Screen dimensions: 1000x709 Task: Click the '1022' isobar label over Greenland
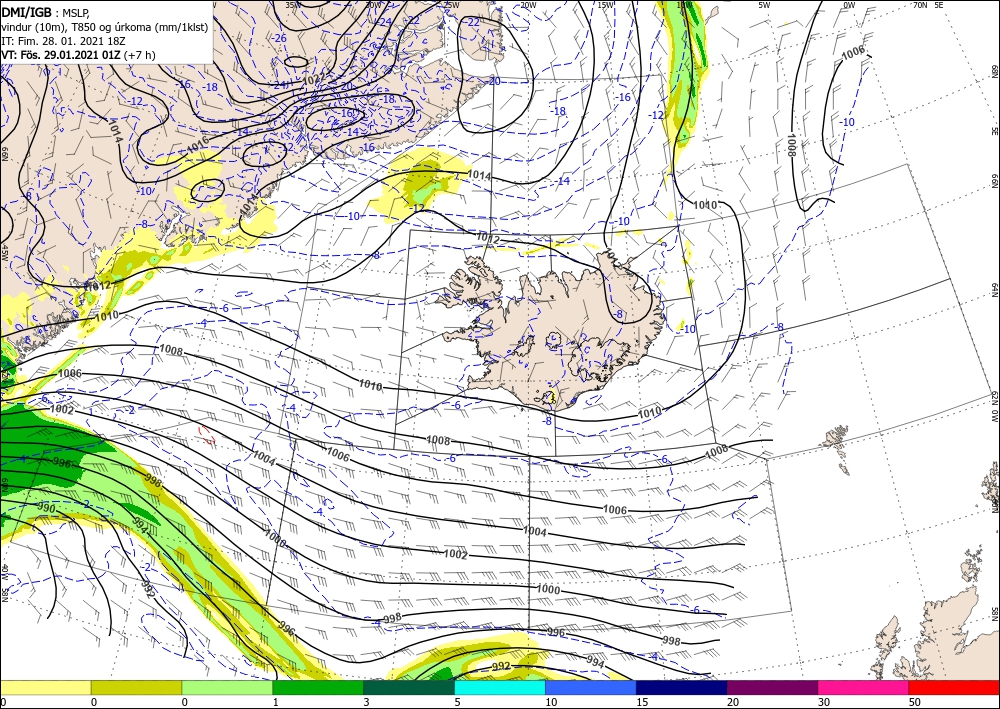312,79
